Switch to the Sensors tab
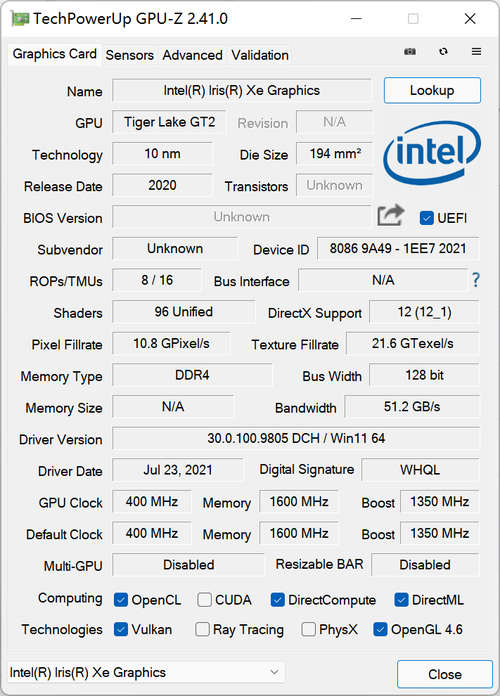 [130, 55]
